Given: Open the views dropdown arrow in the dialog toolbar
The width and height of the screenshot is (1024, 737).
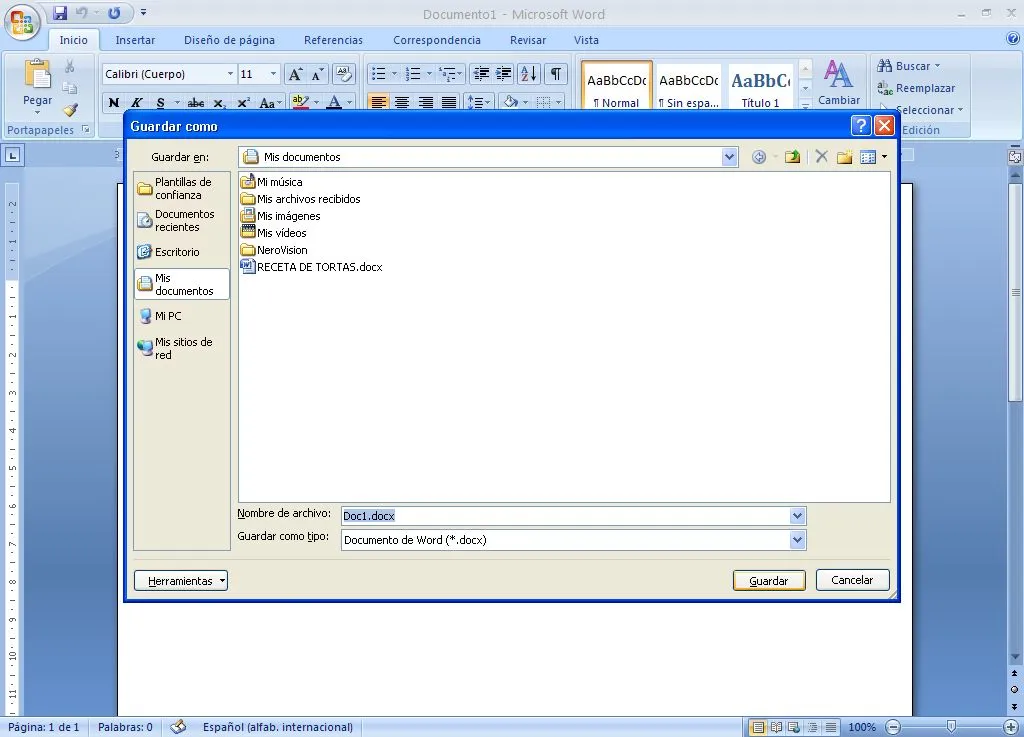Looking at the screenshot, I should pyautogui.click(x=883, y=157).
